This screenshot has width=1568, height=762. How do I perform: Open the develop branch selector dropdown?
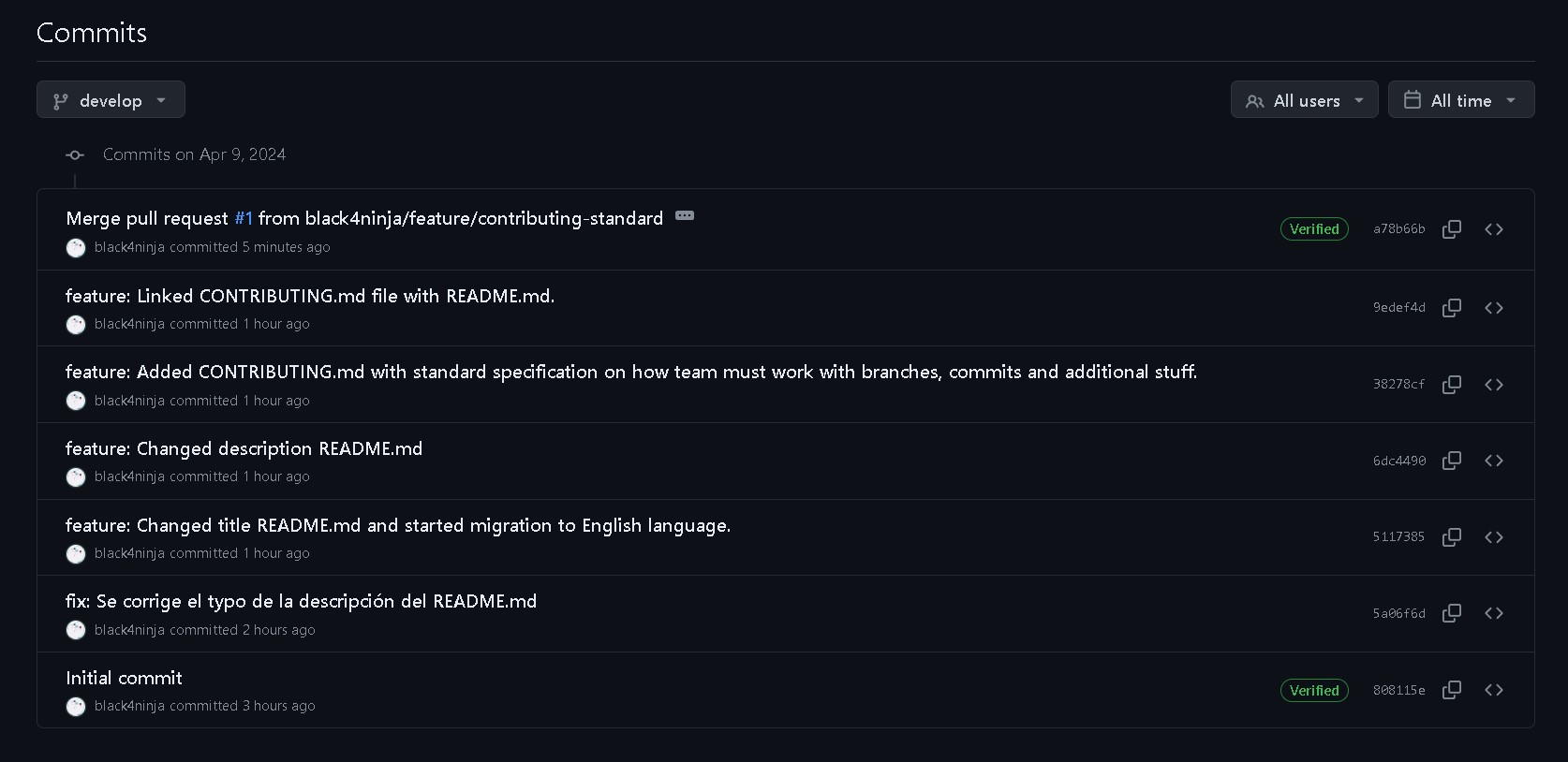pyautogui.click(x=111, y=100)
